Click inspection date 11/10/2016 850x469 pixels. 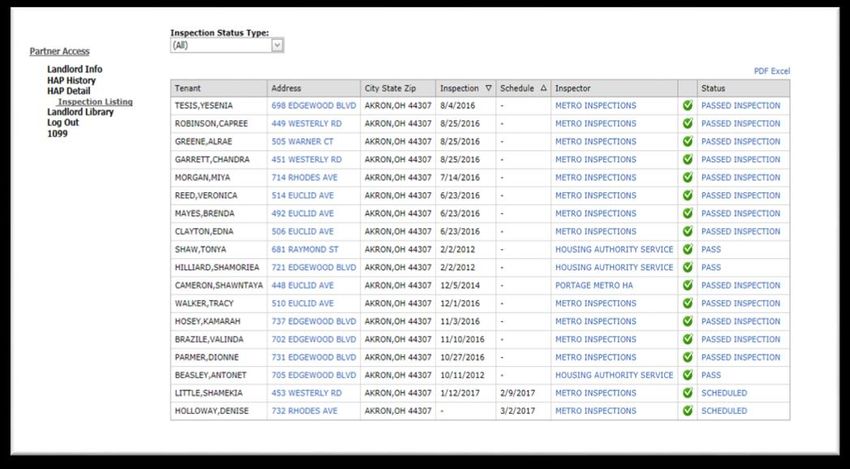pos(462,339)
